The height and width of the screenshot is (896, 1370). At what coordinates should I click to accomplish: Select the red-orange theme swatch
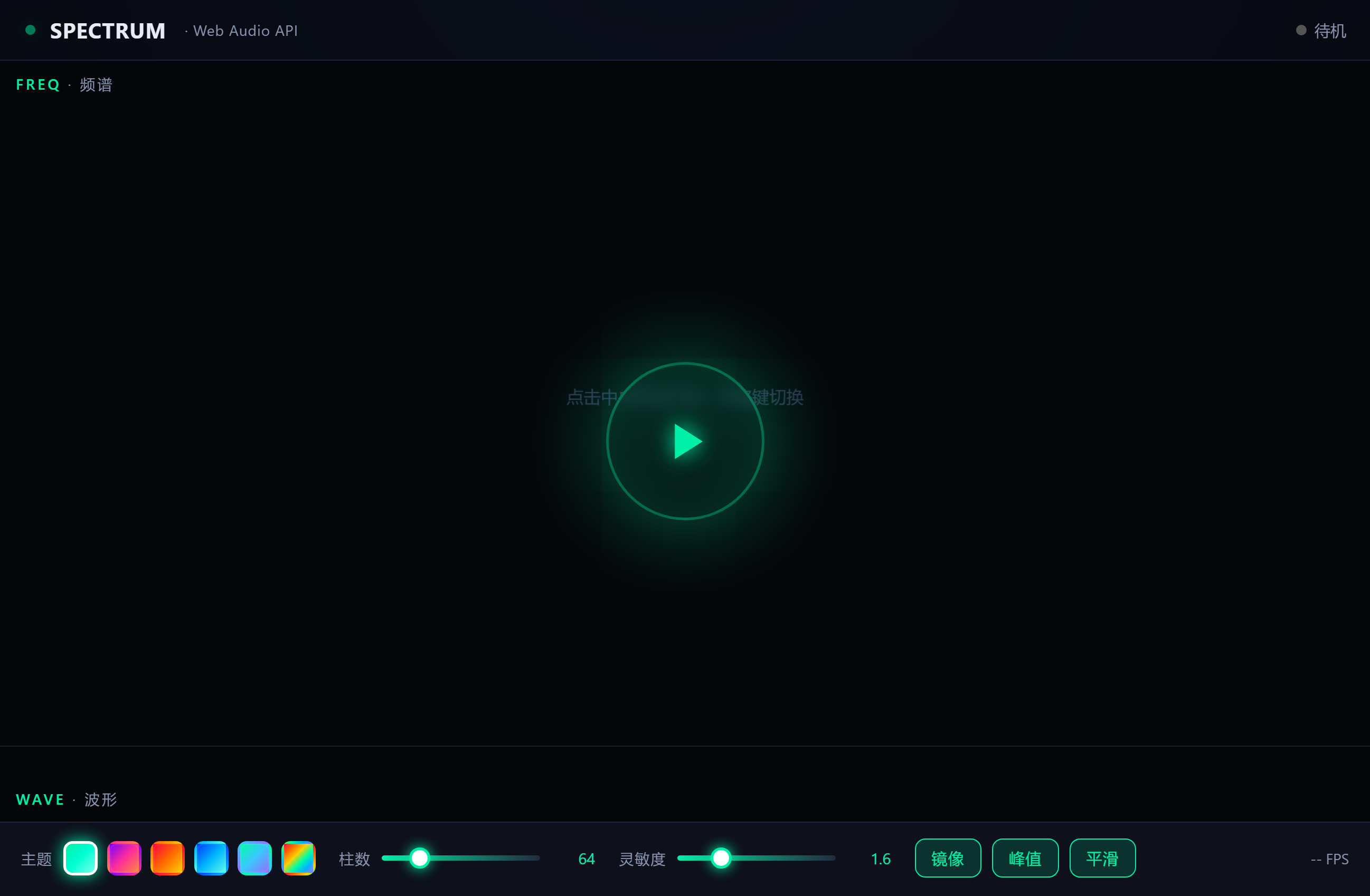167,858
